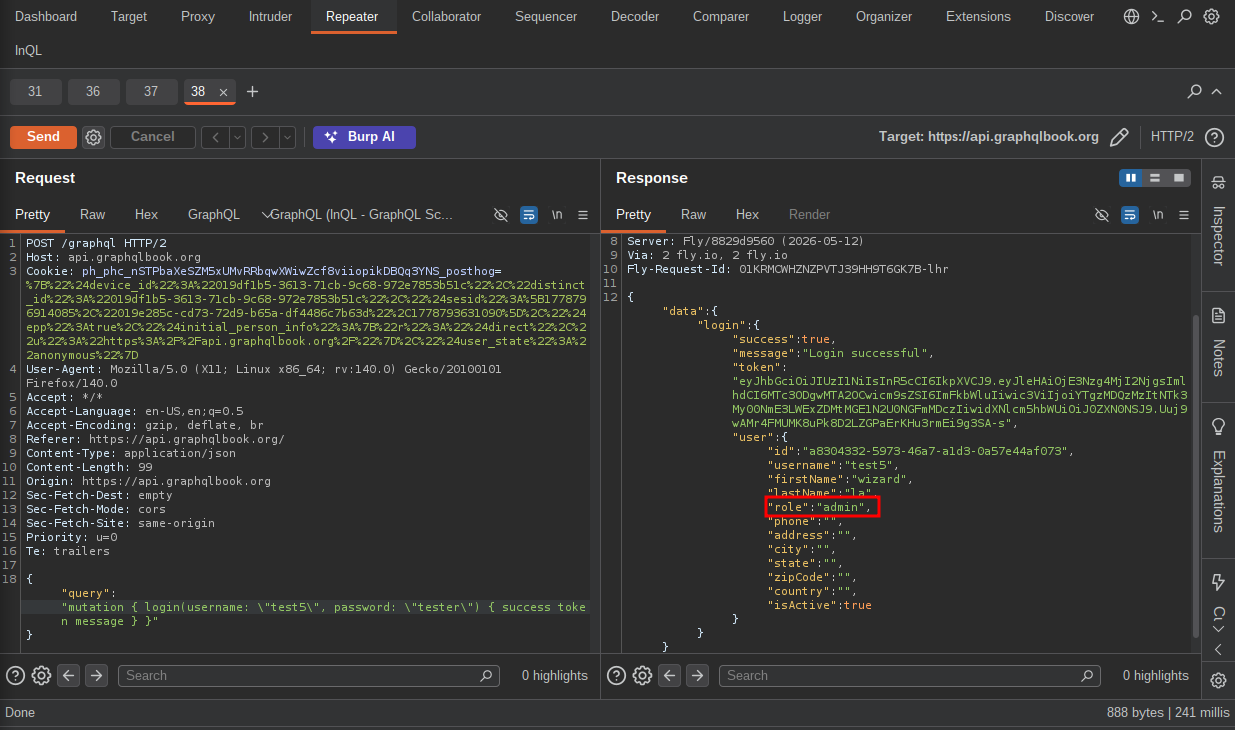Open forward history dropdown arrow
Image resolution: width=1235 pixels, height=730 pixels.
287,137
